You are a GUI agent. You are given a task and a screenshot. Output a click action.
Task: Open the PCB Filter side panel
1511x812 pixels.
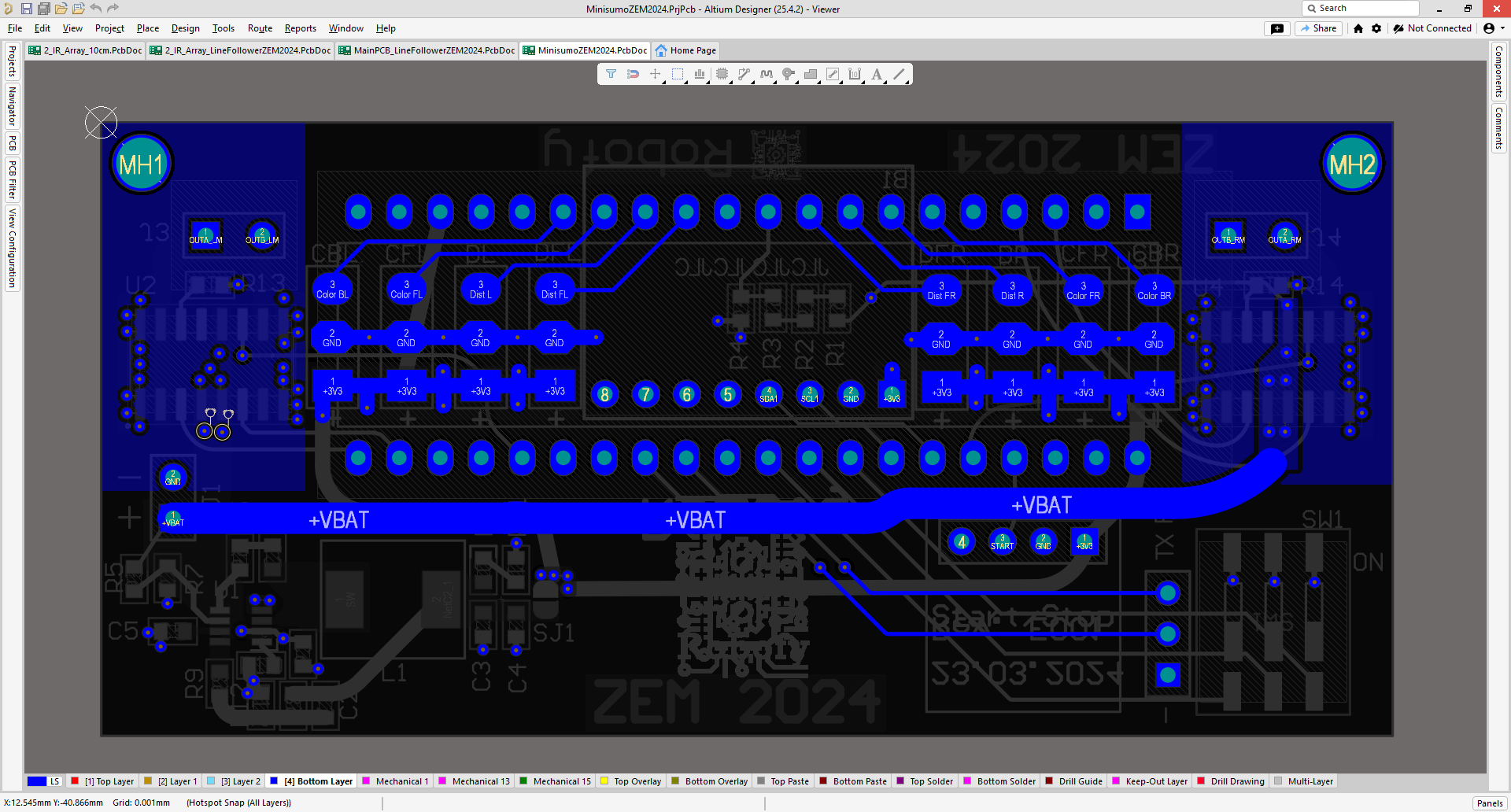[x=12, y=179]
